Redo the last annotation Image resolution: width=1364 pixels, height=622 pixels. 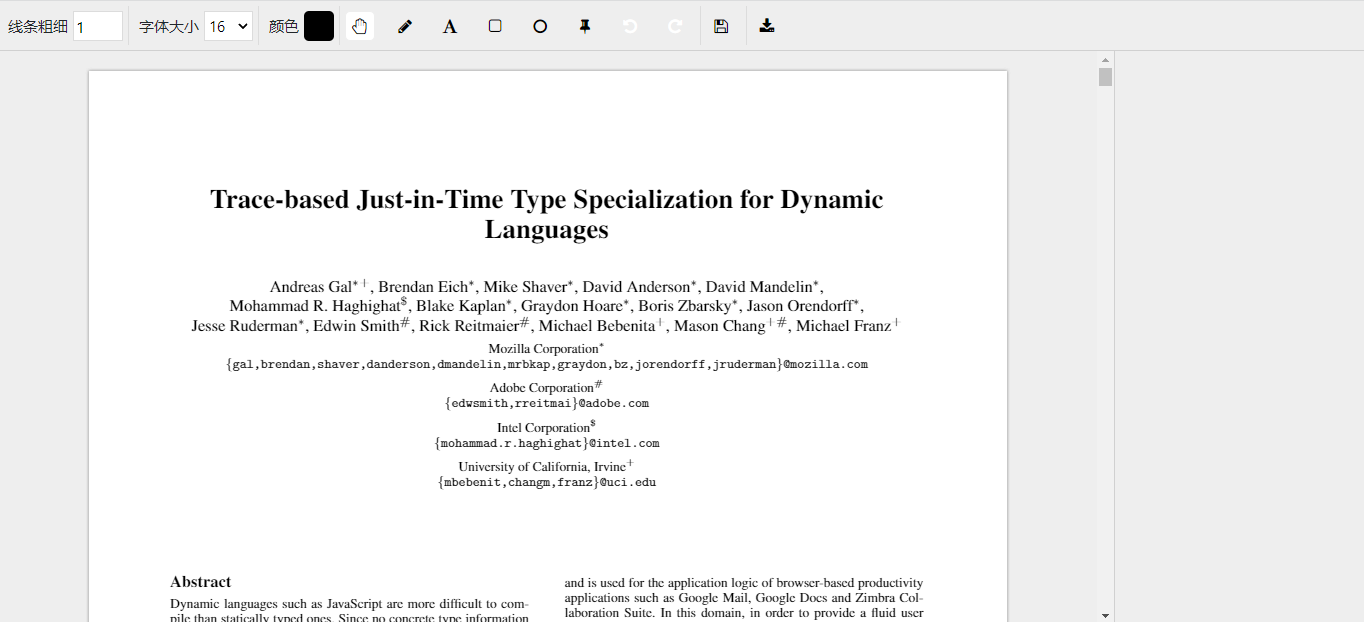tap(675, 26)
